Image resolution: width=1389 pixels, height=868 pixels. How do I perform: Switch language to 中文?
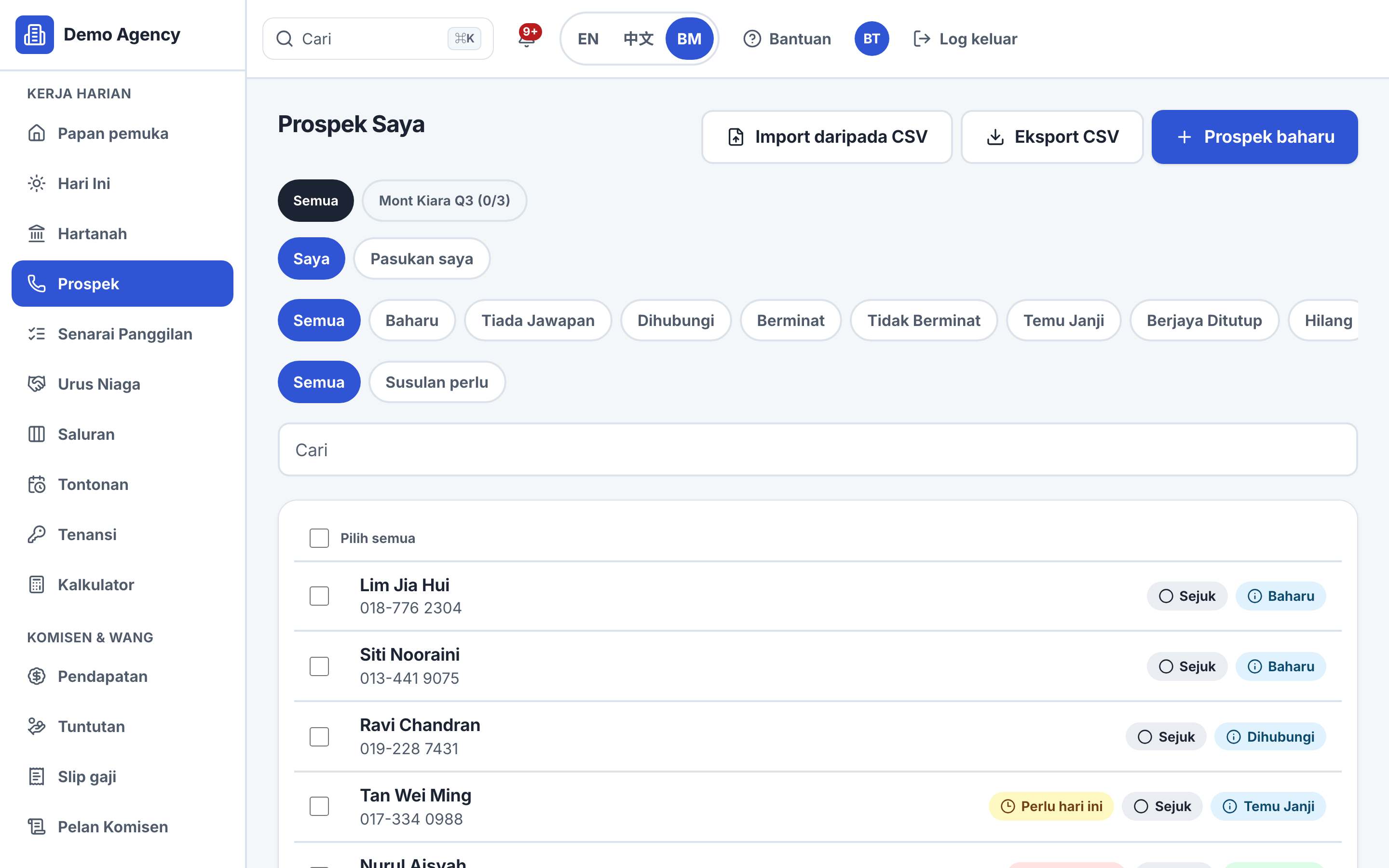click(638, 39)
